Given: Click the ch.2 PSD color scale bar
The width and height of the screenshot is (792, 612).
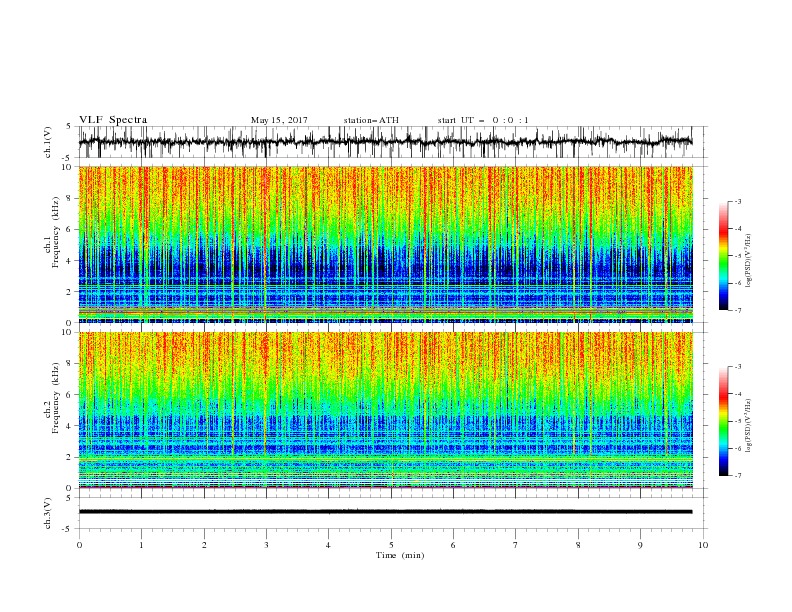Looking at the screenshot, I should tap(723, 421).
